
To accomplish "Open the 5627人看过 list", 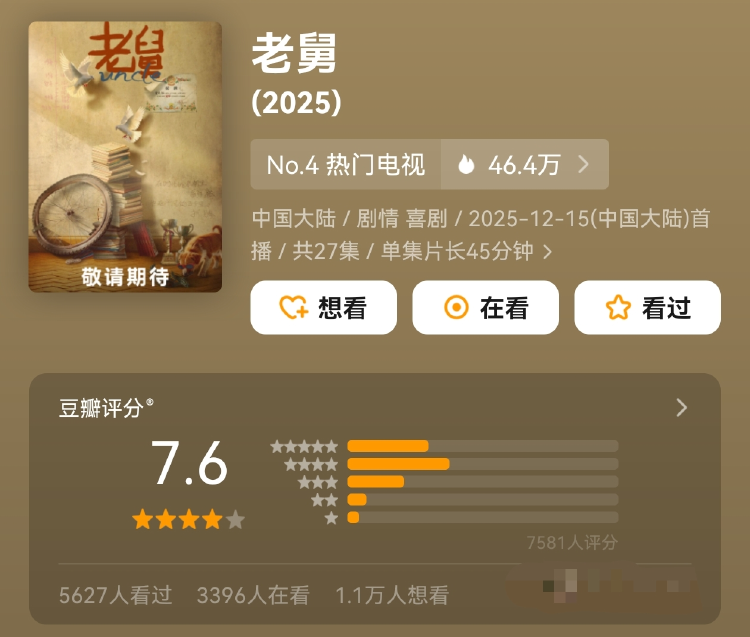I will pyautogui.click(x=115, y=595).
